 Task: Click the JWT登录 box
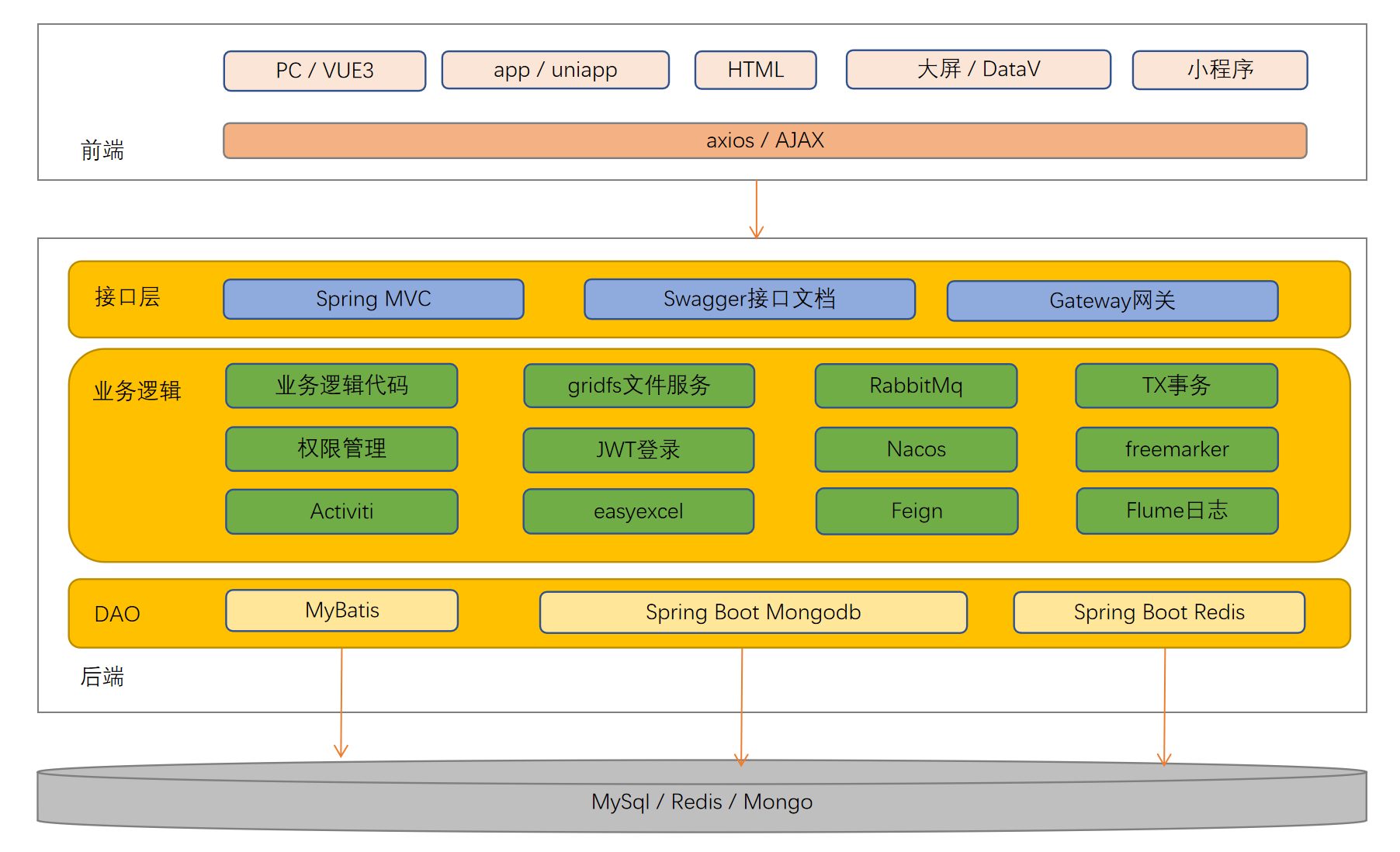(x=638, y=450)
